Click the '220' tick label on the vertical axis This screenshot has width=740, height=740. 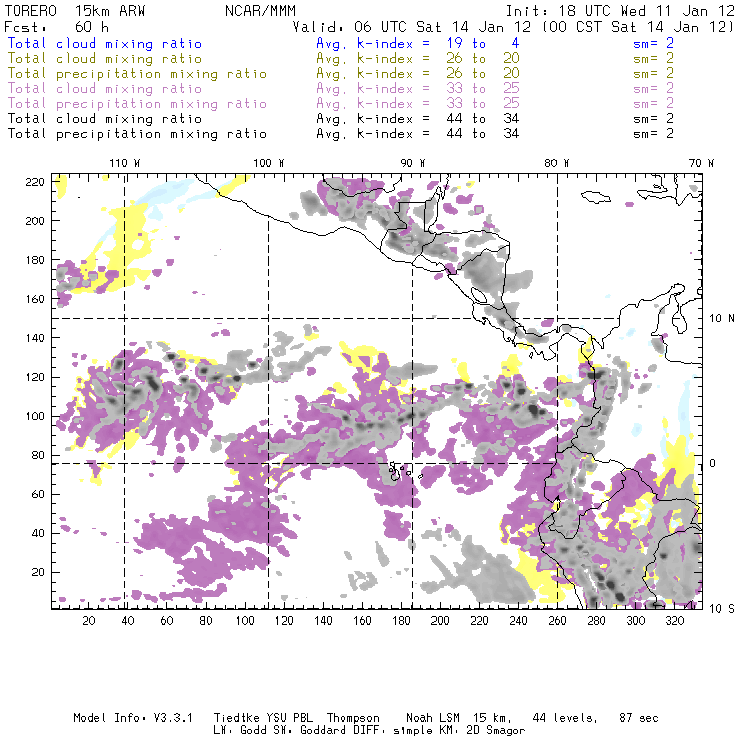click(x=35, y=182)
